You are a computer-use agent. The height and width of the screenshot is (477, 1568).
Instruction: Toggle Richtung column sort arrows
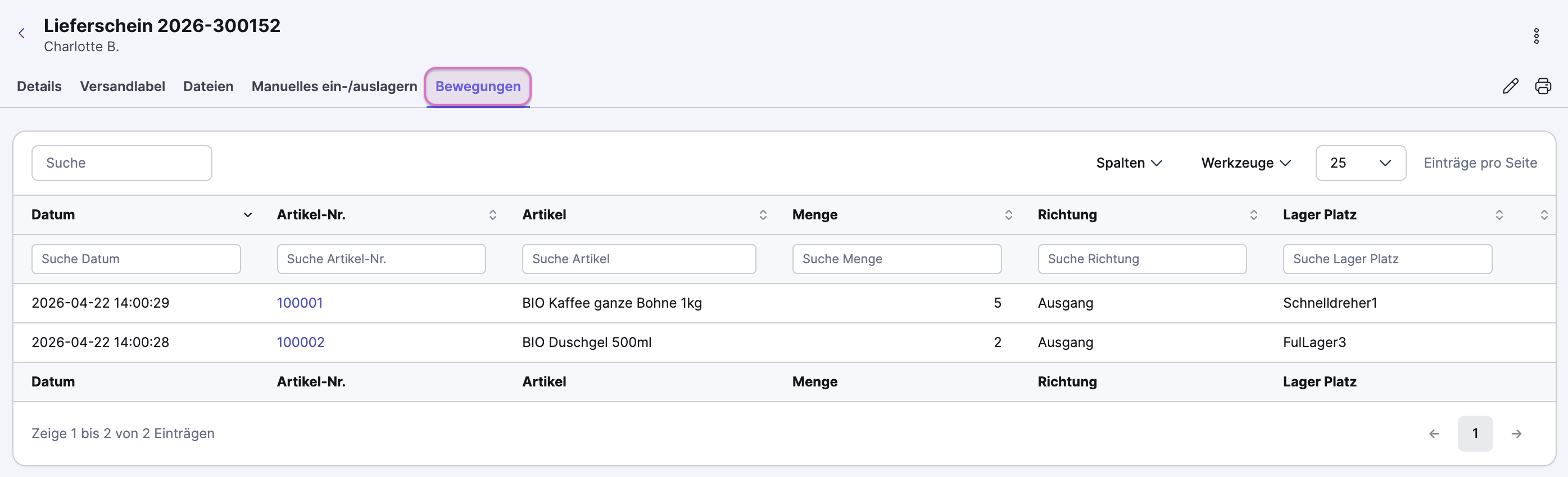click(x=1253, y=215)
